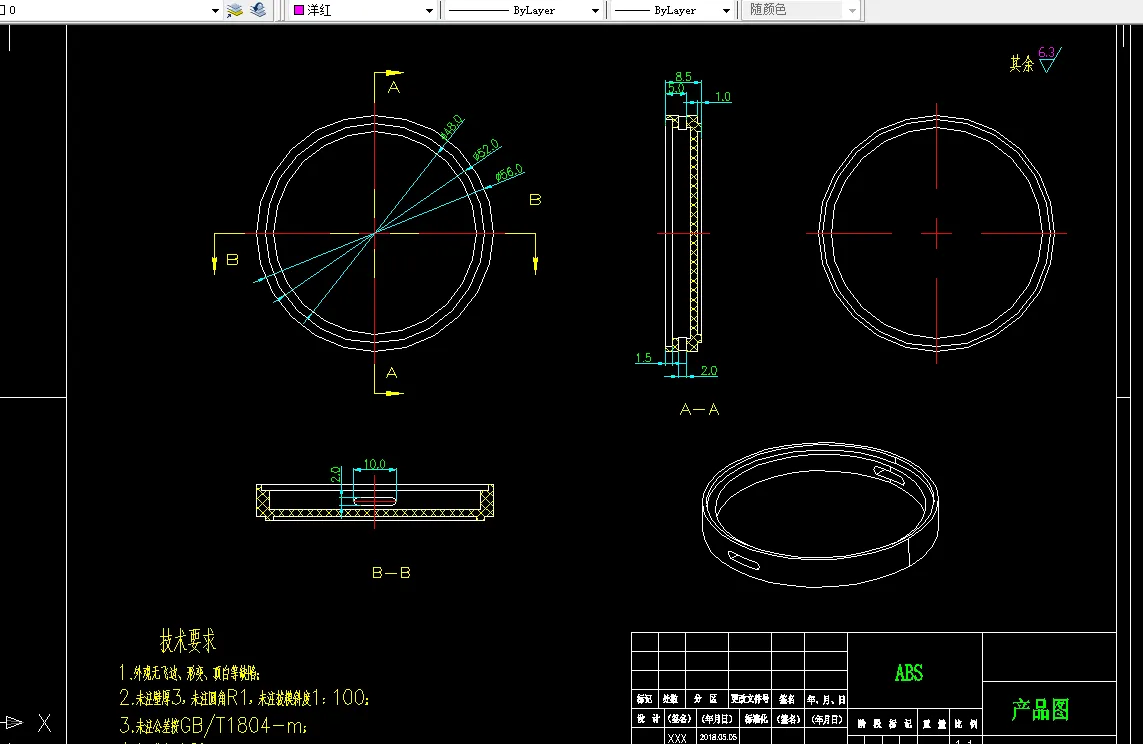Click the Layer Previous icon
Image resolution: width=1143 pixels, height=744 pixels.
tap(258, 10)
